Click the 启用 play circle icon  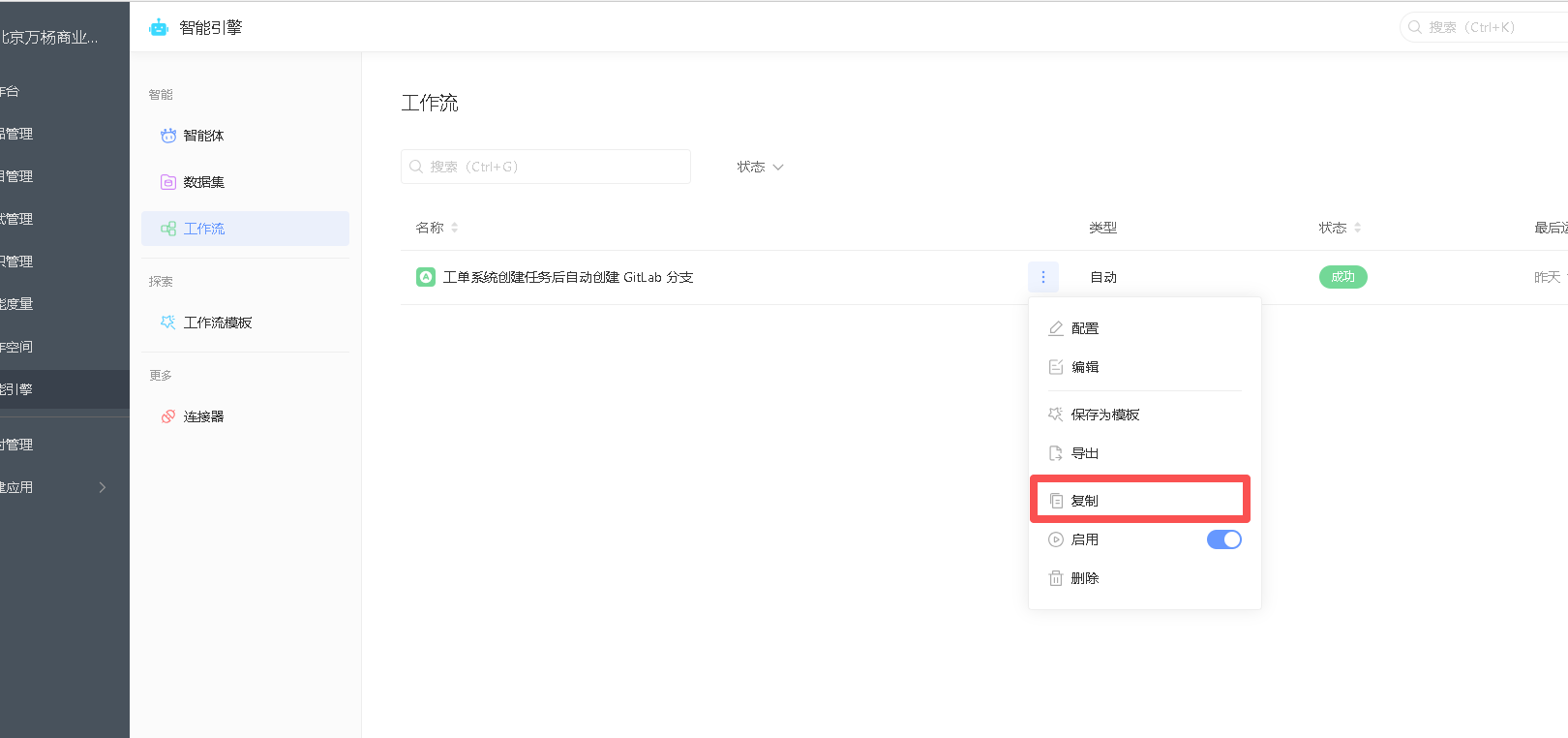[x=1056, y=539]
